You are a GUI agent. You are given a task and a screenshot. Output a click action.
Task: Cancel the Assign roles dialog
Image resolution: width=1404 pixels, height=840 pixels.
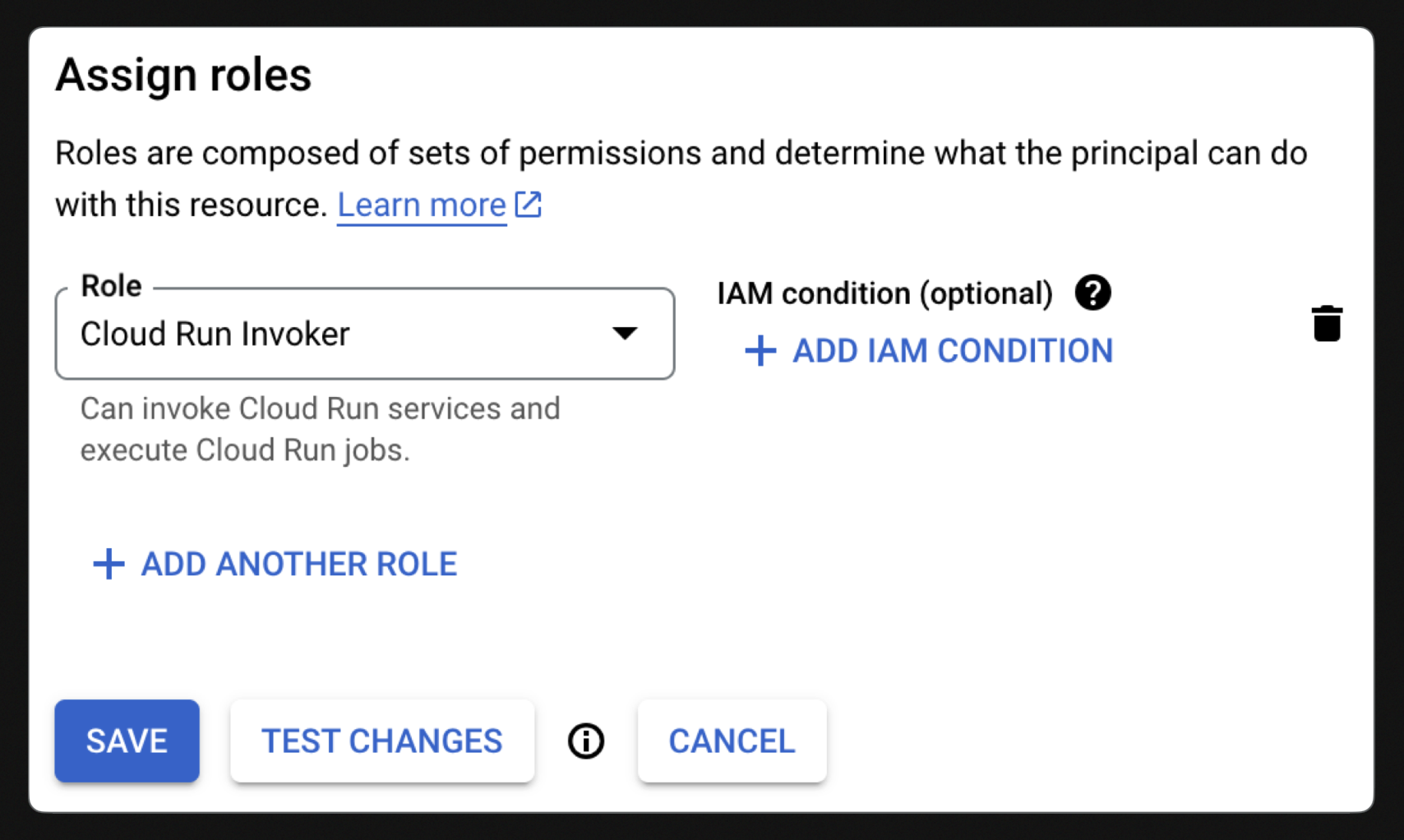click(732, 741)
